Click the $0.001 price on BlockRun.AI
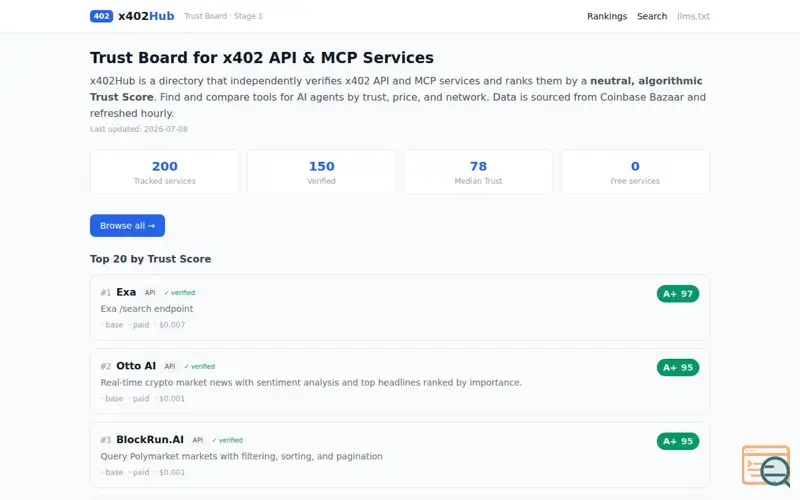800x500 pixels. pos(171,472)
